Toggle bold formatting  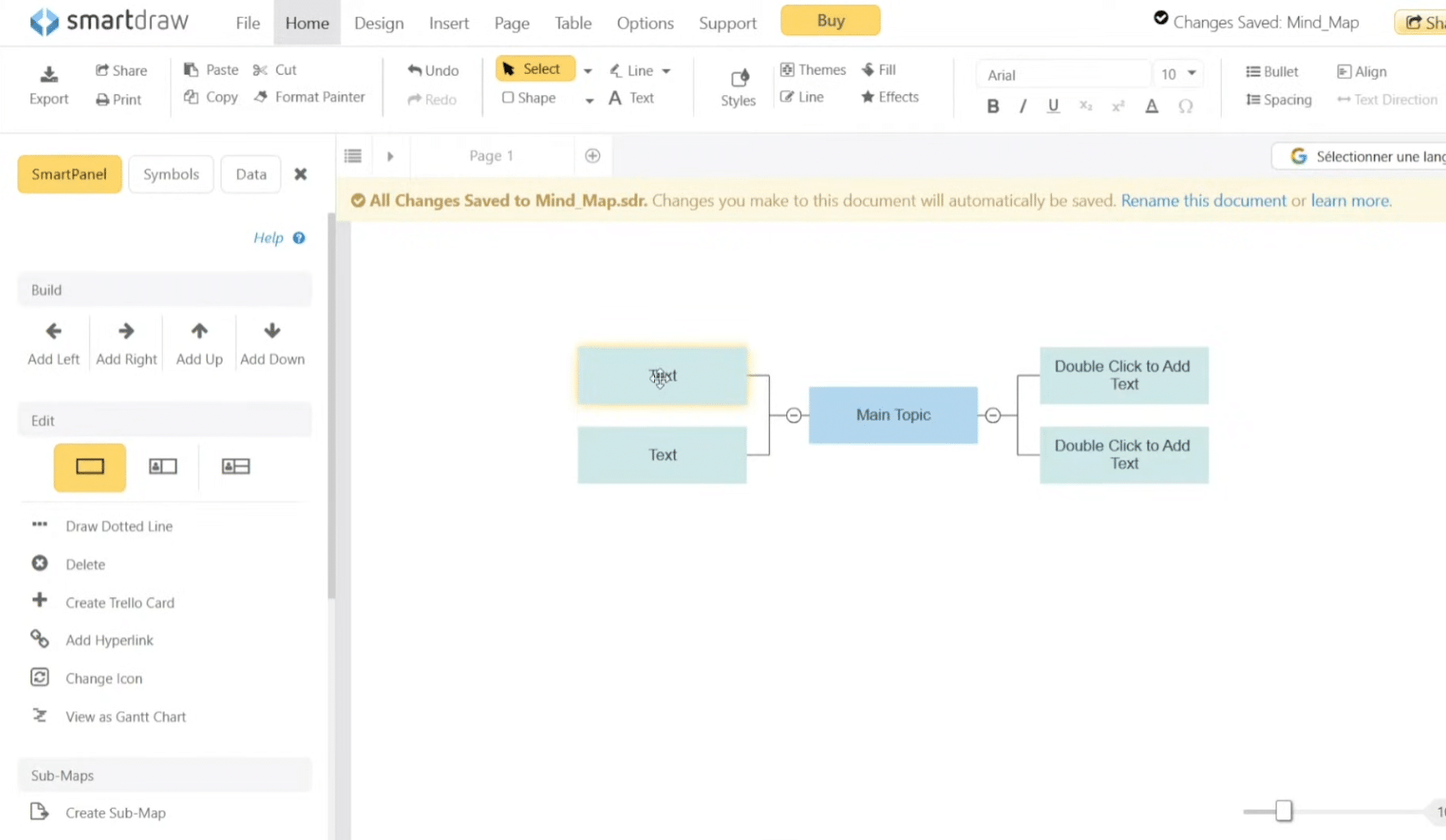pos(992,106)
